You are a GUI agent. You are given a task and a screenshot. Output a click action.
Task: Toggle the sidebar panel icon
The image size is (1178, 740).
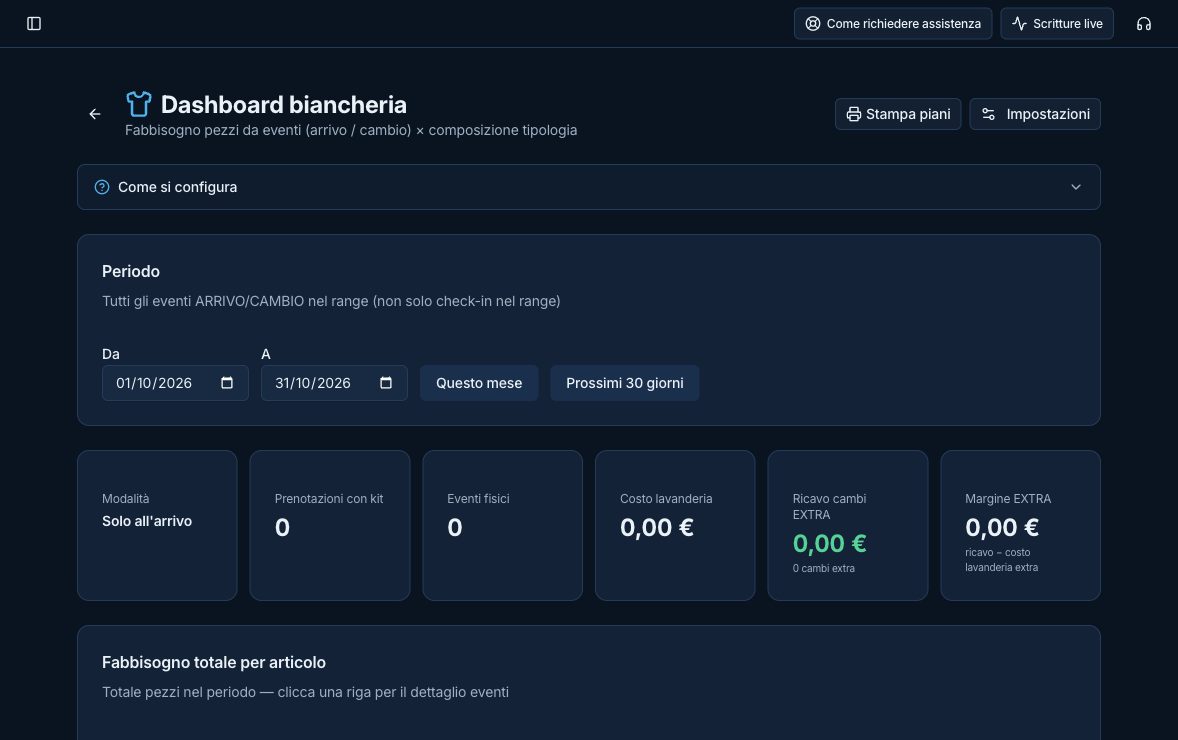point(34,23)
